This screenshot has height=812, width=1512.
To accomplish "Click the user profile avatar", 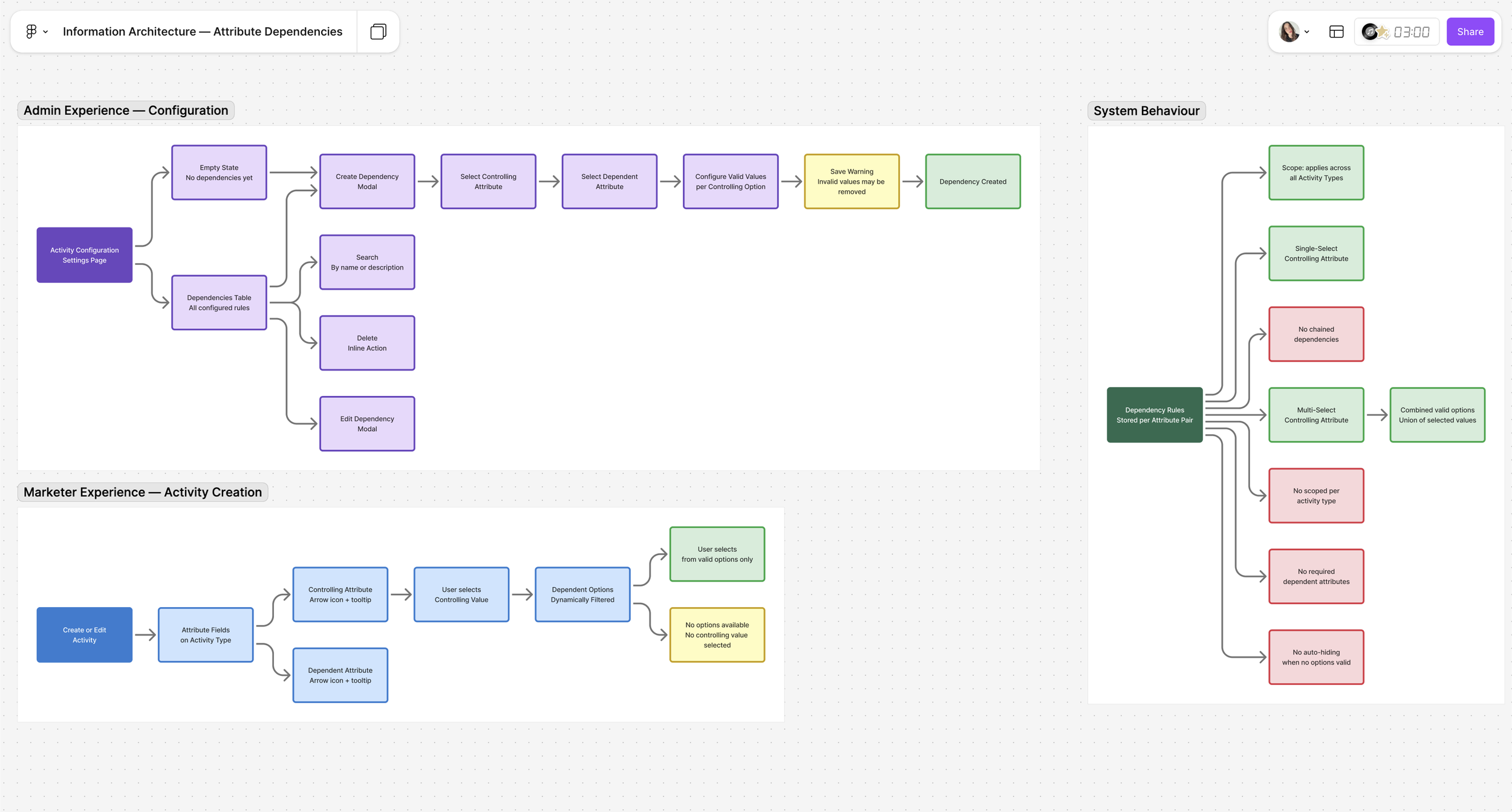I will click(1289, 31).
